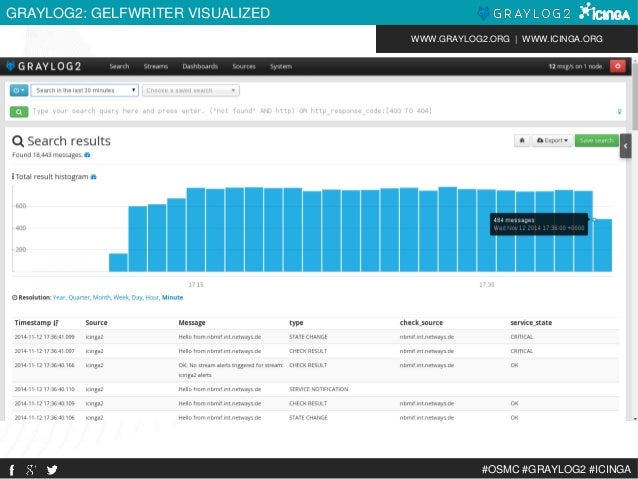Click the Graylog2 logo in the slide header

[524, 13]
